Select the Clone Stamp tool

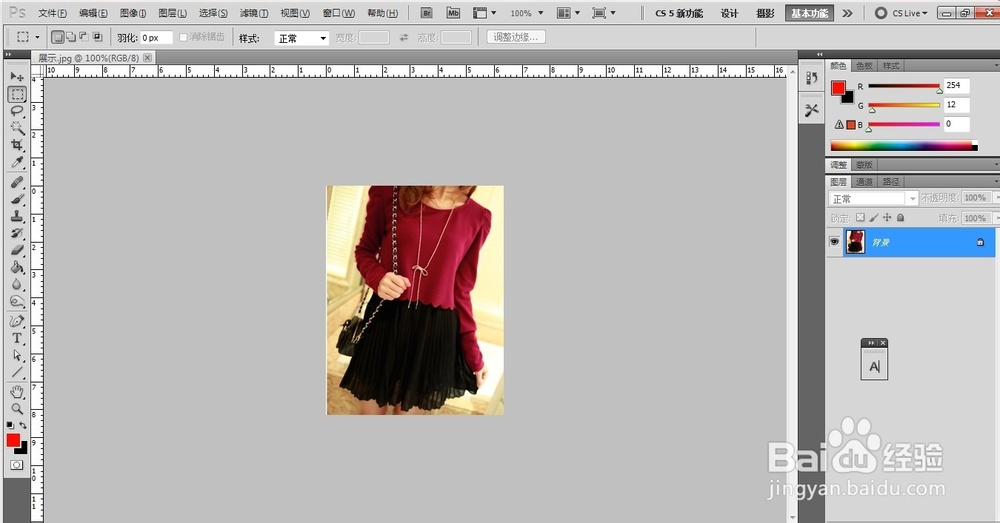point(17,216)
